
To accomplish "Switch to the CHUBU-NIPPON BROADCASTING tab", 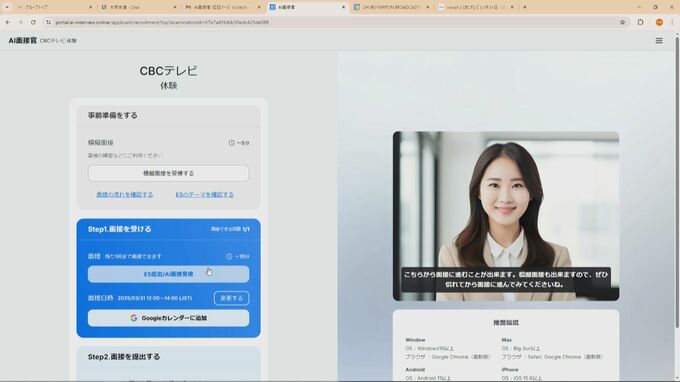I will coord(391,7).
